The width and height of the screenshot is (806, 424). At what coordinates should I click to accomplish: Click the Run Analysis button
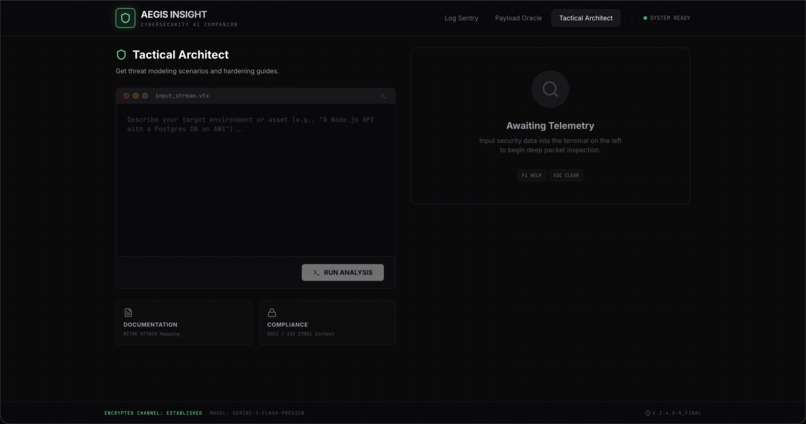[x=342, y=272]
